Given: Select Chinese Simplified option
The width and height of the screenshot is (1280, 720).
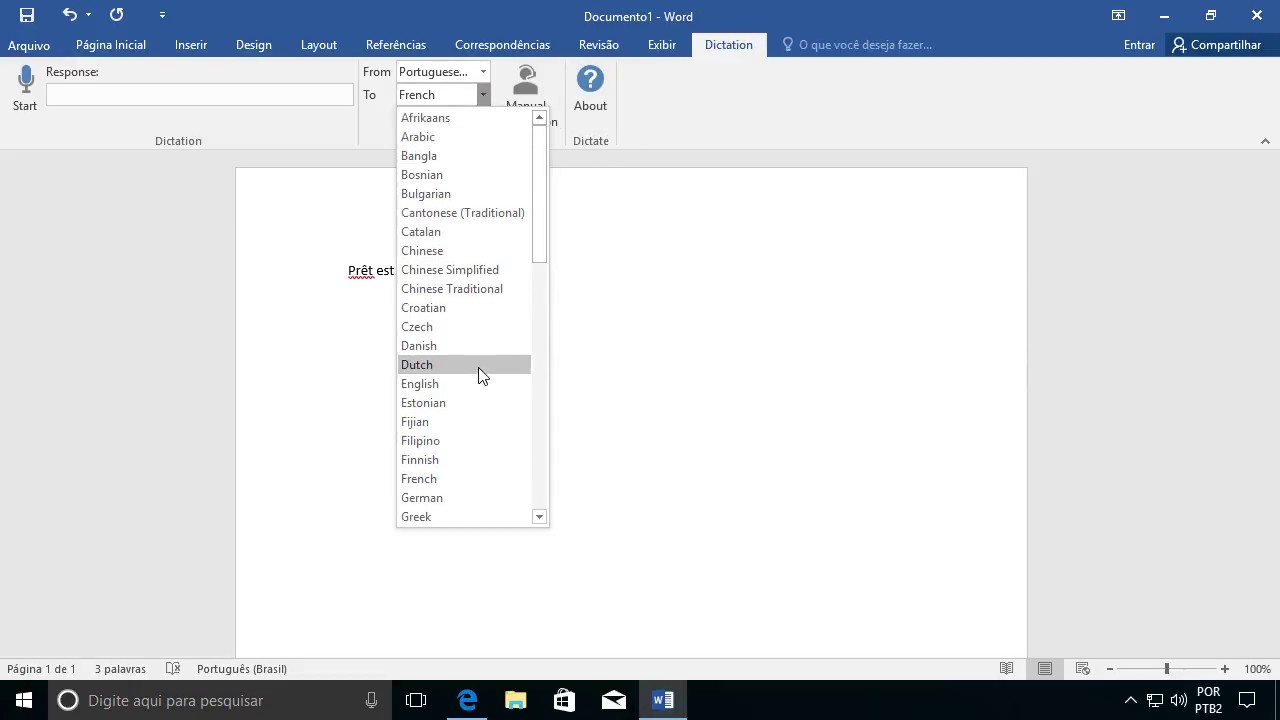Looking at the screenshot, I should pos(464,270).
